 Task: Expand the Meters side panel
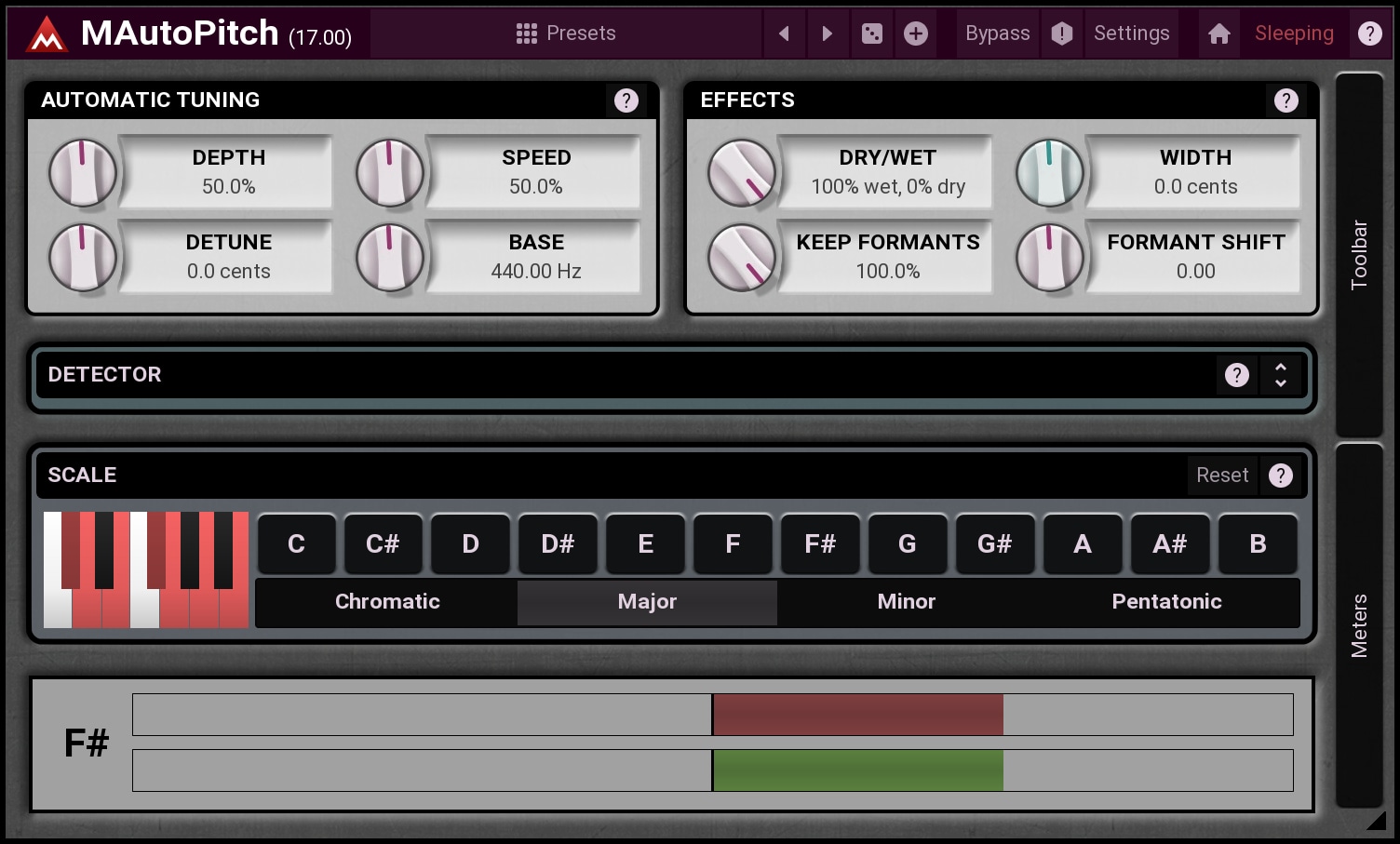1359,625
